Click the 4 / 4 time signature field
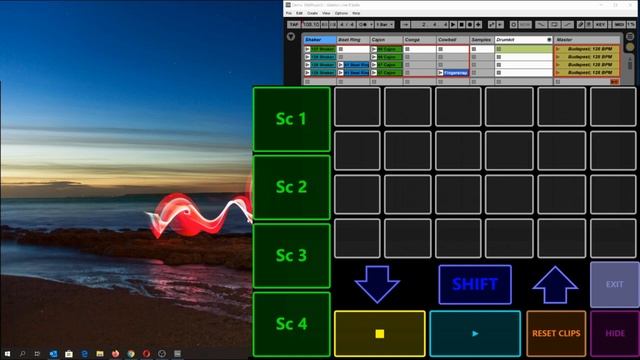The height and width of the screenshot is (360, 640). pyautogui.click(x=347, y=25)
